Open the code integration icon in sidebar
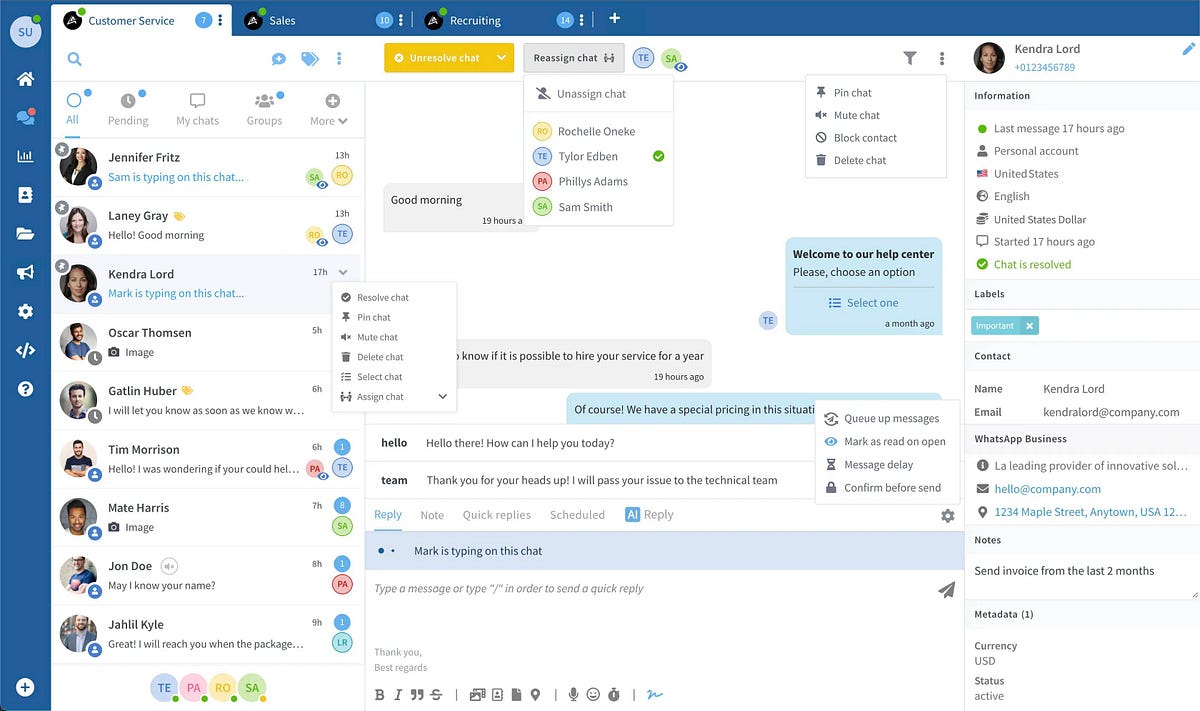 coord(25,350)
